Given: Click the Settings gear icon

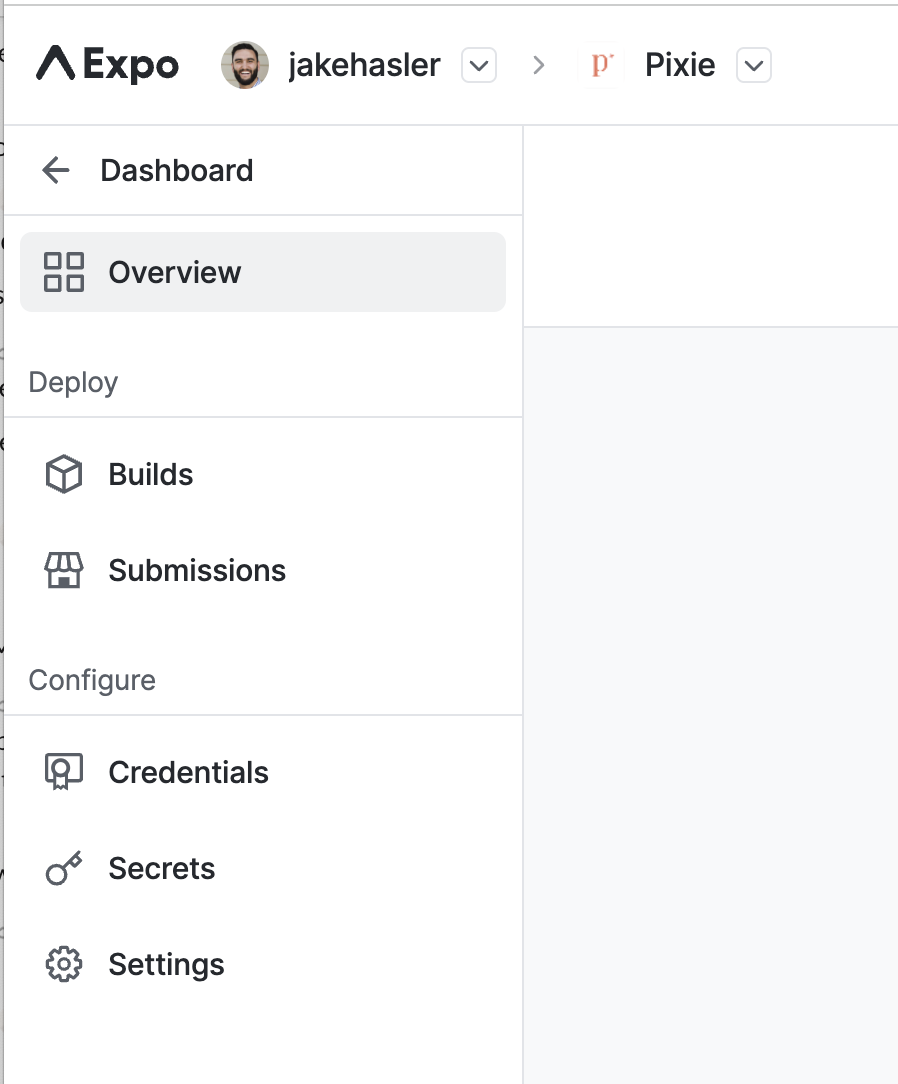Looking at the screenshot, I should click(x=64, y=964).
